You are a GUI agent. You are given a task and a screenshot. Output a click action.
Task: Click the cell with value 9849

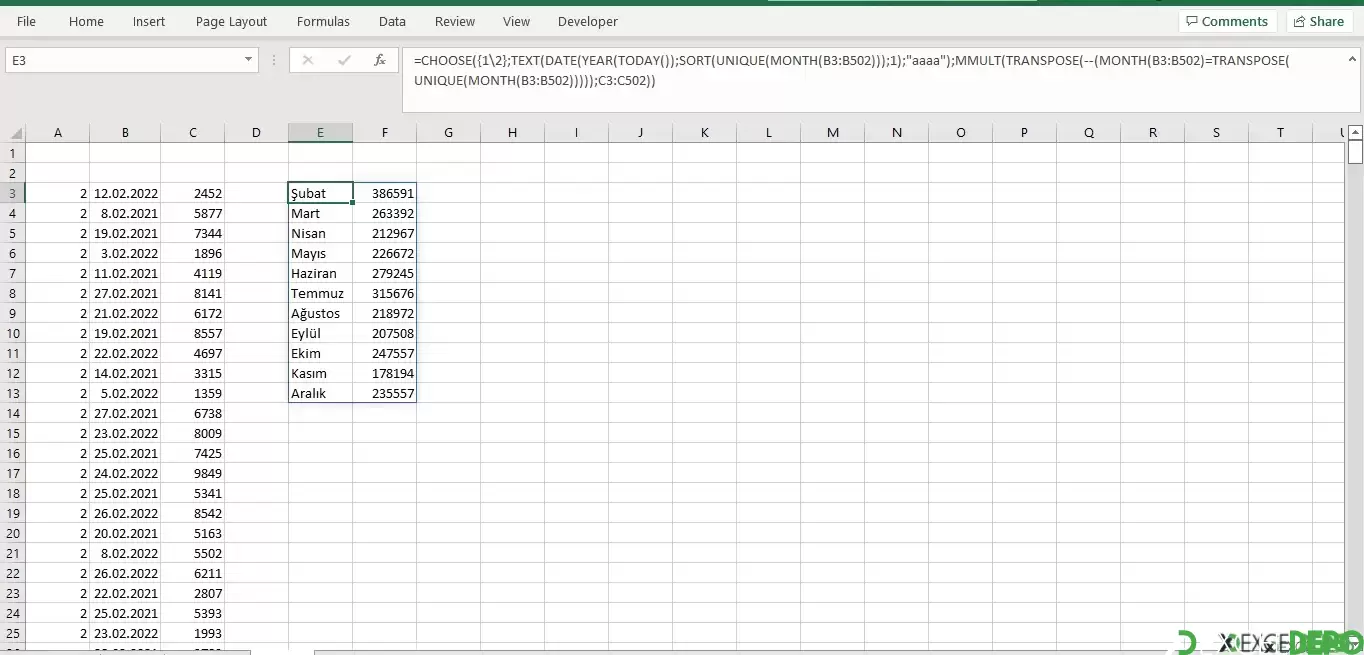pos(193,473)
